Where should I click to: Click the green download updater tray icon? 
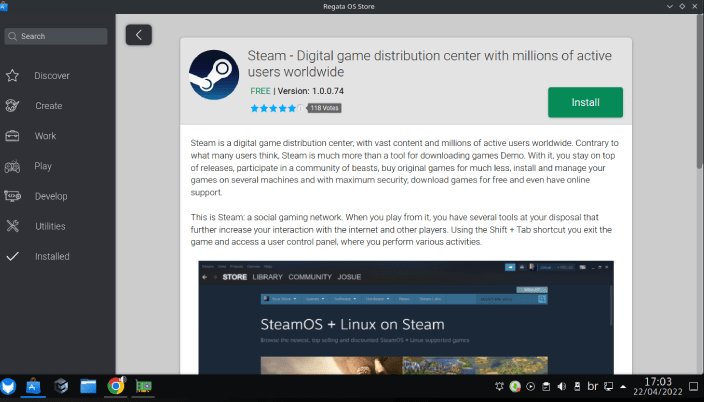[515, 386]
